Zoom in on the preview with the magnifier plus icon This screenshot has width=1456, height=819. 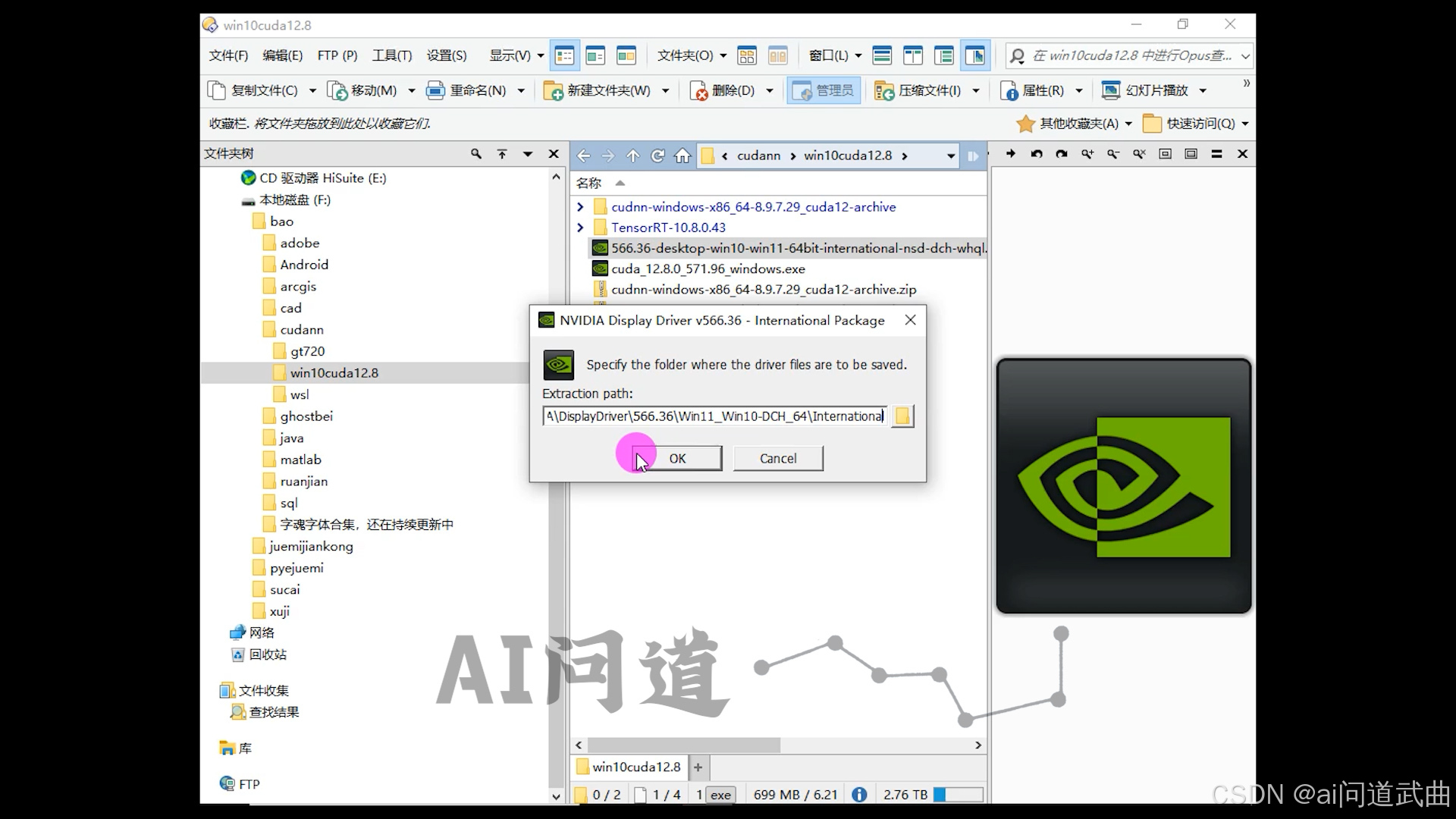point(1087,154)
